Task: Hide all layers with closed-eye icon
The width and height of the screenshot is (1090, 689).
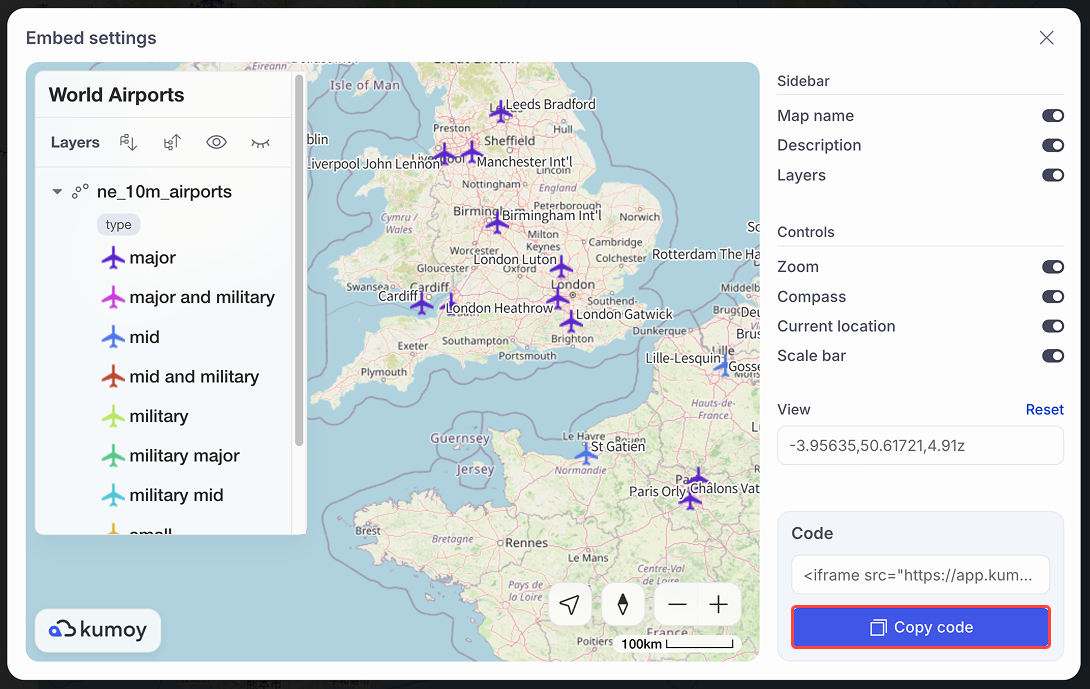Action: (x=260, y=143)
